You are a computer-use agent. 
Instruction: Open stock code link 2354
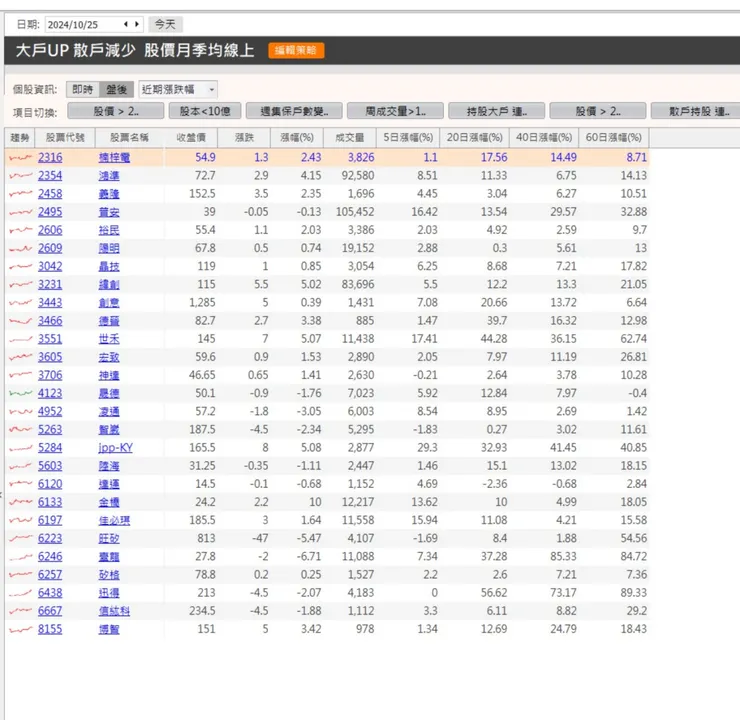pos(50,176)
